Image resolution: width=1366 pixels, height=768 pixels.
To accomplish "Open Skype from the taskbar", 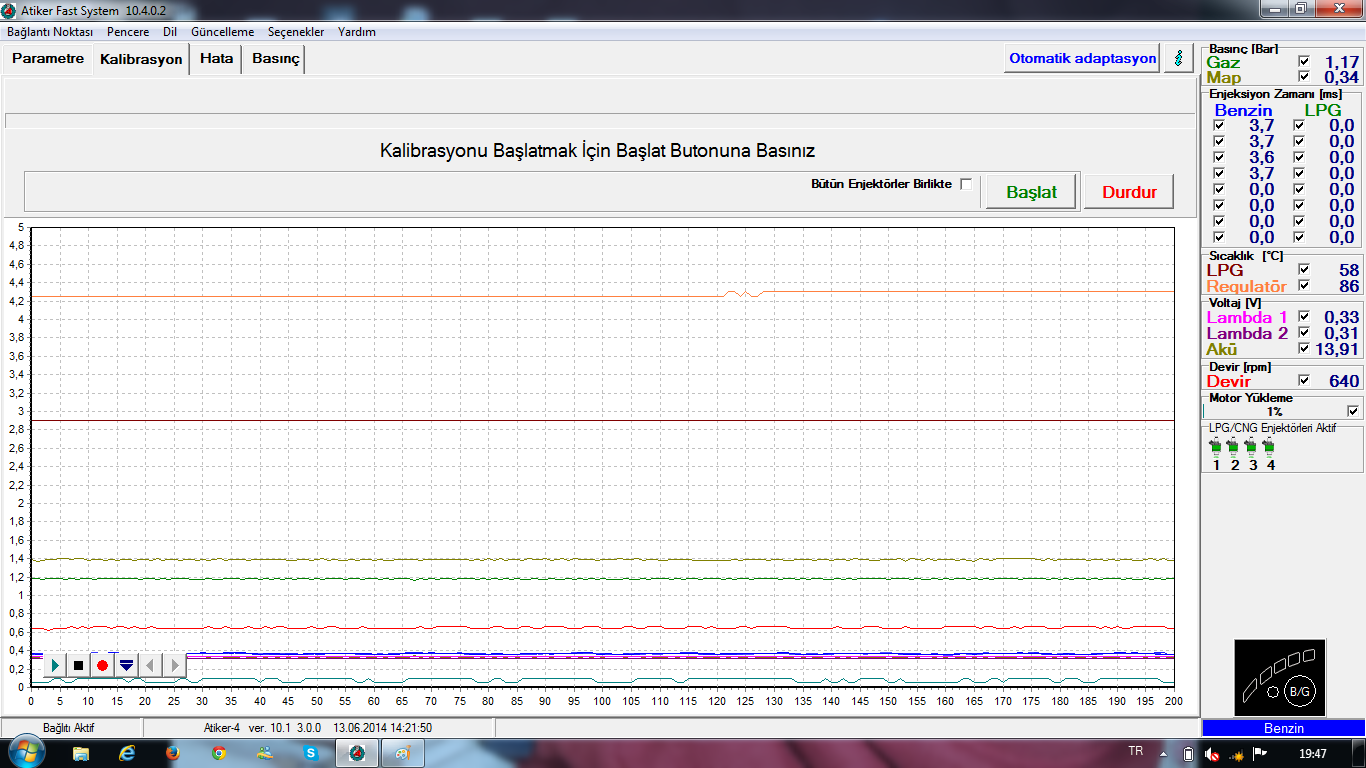I will (x=311, y=752).
